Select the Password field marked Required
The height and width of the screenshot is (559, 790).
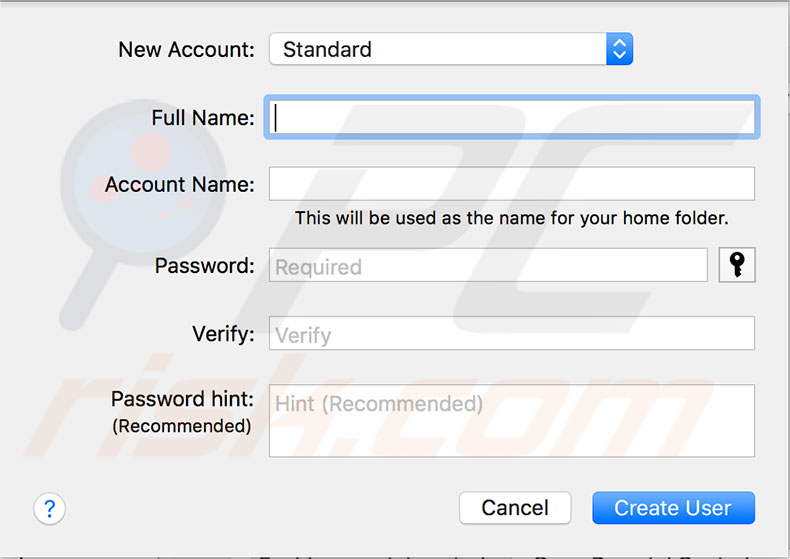488,266
